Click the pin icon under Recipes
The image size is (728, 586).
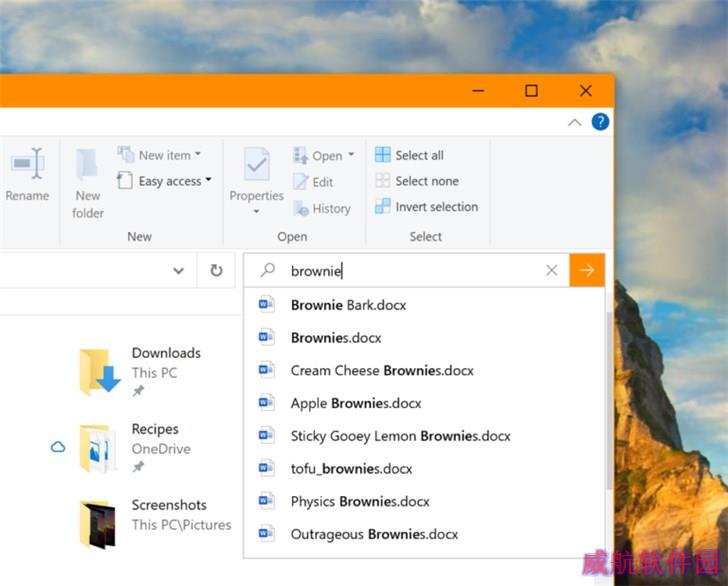tap(138, 467)
